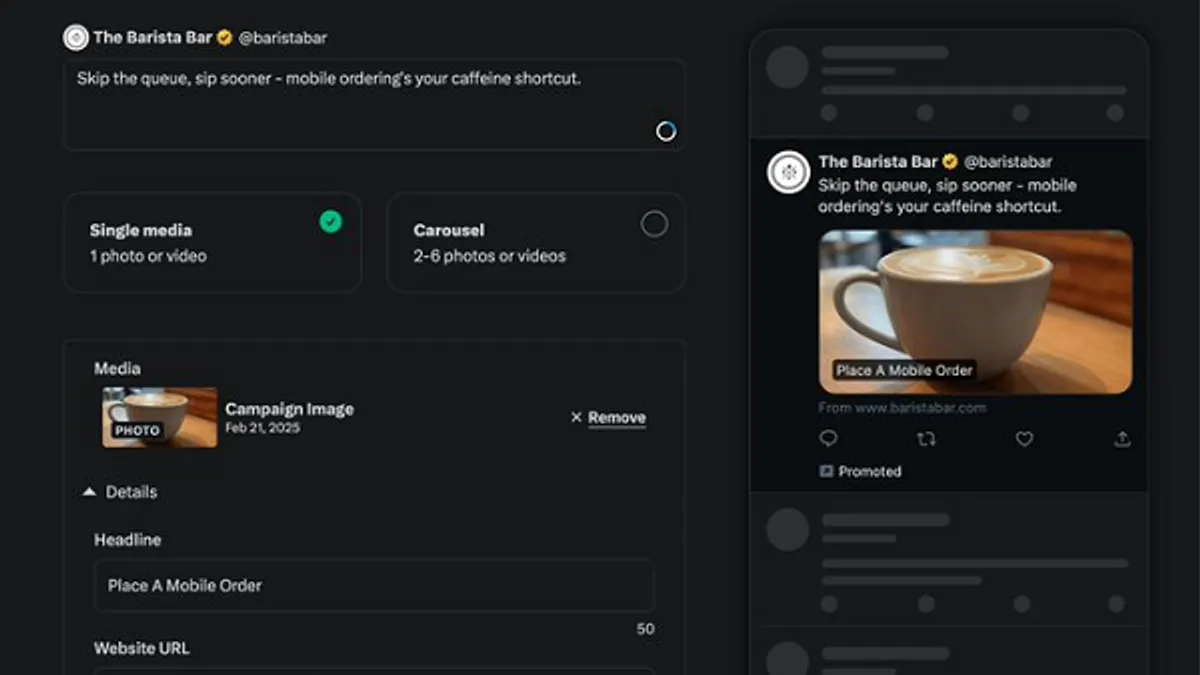
Task: Click the headline character counter 50
Action: (645, 629)
